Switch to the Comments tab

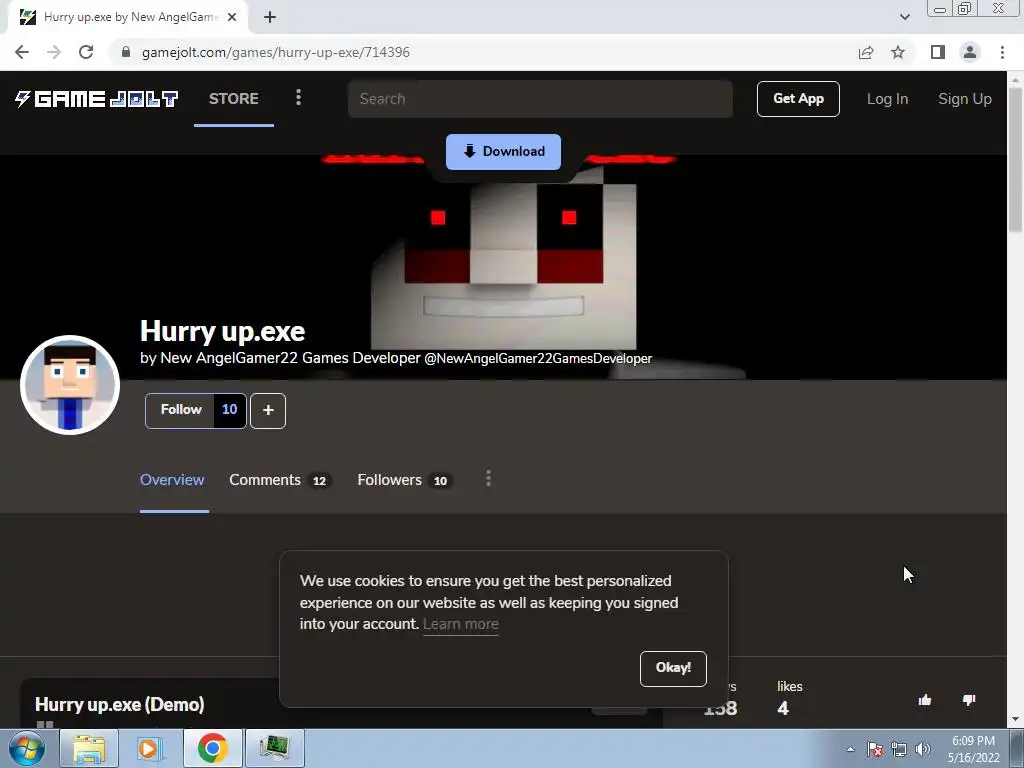click(280, 480)
